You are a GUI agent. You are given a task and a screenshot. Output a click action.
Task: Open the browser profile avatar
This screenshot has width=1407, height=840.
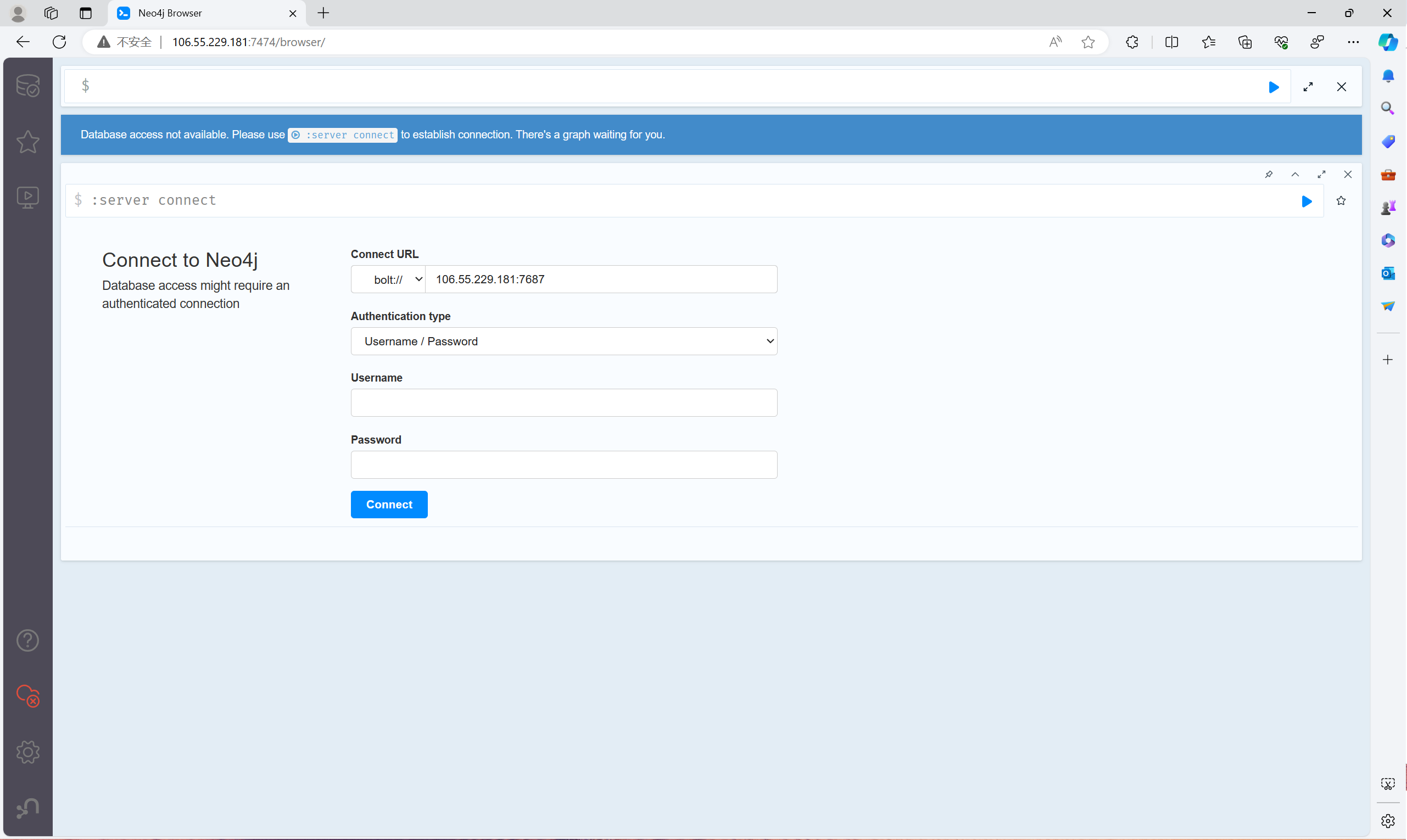pyautogui.click(x=18, y=13)
